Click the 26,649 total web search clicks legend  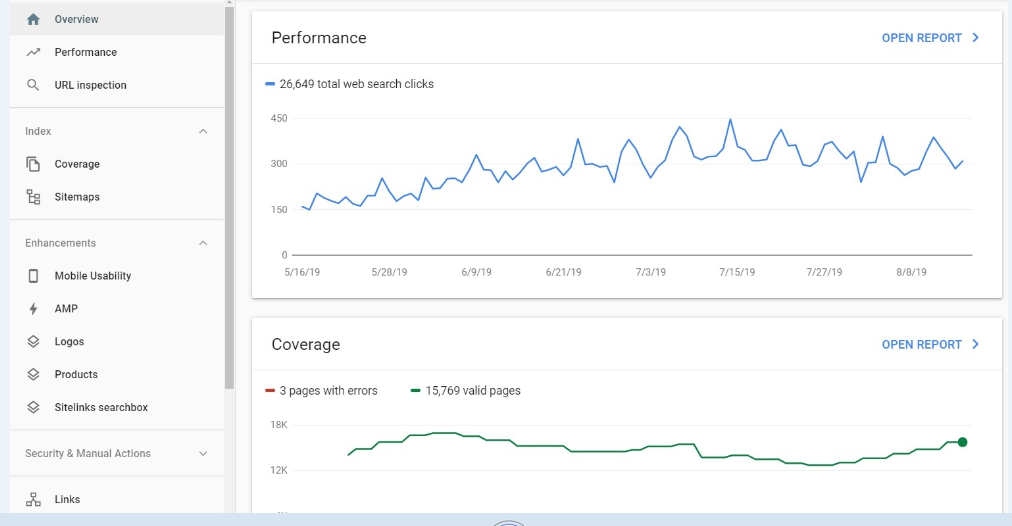coord(349,84)
